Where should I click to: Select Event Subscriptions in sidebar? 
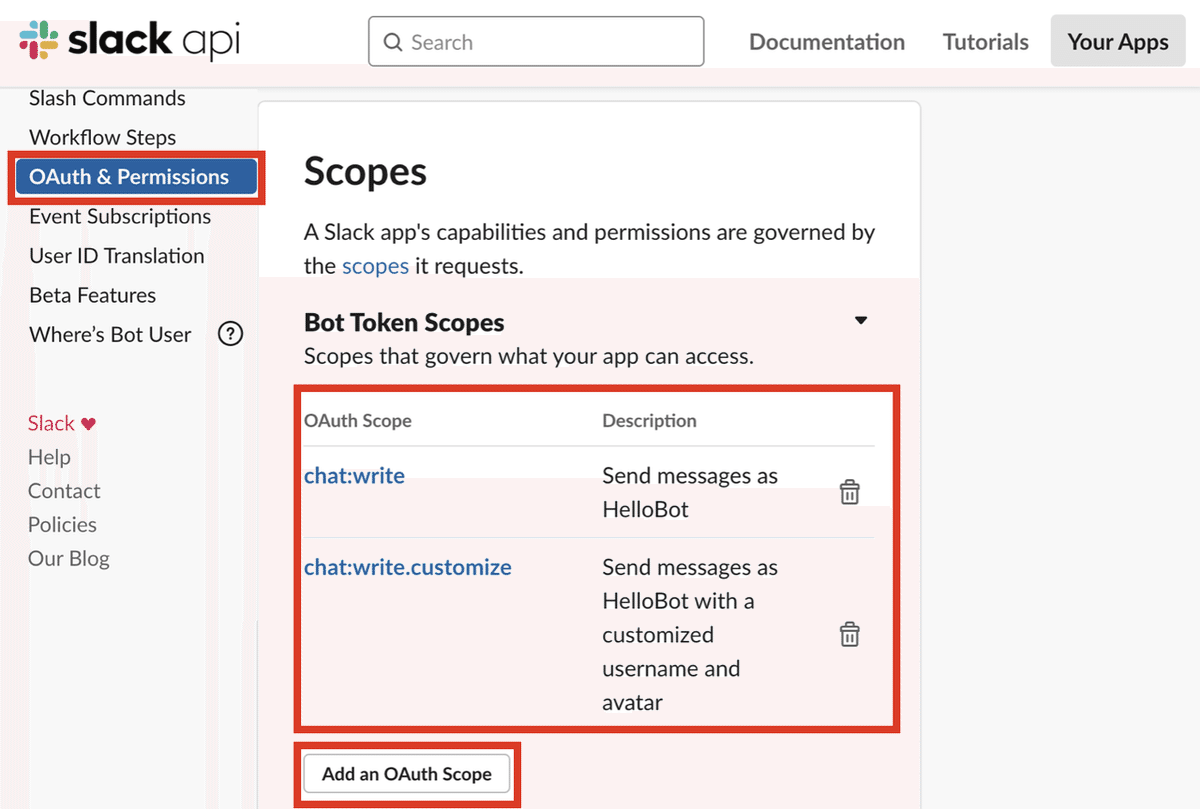coord(120,216)
